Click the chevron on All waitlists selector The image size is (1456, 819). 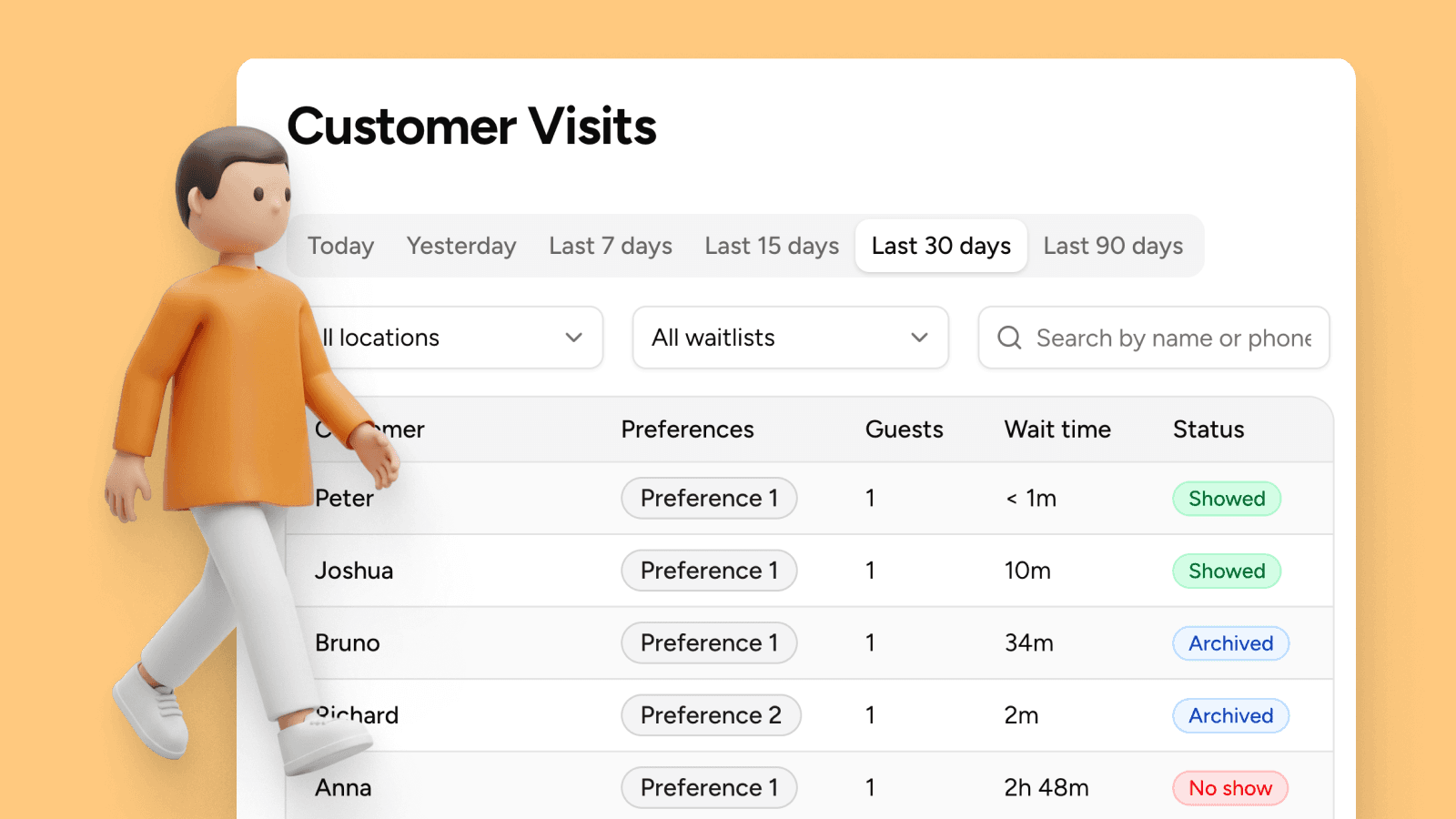tap(919, 338)
